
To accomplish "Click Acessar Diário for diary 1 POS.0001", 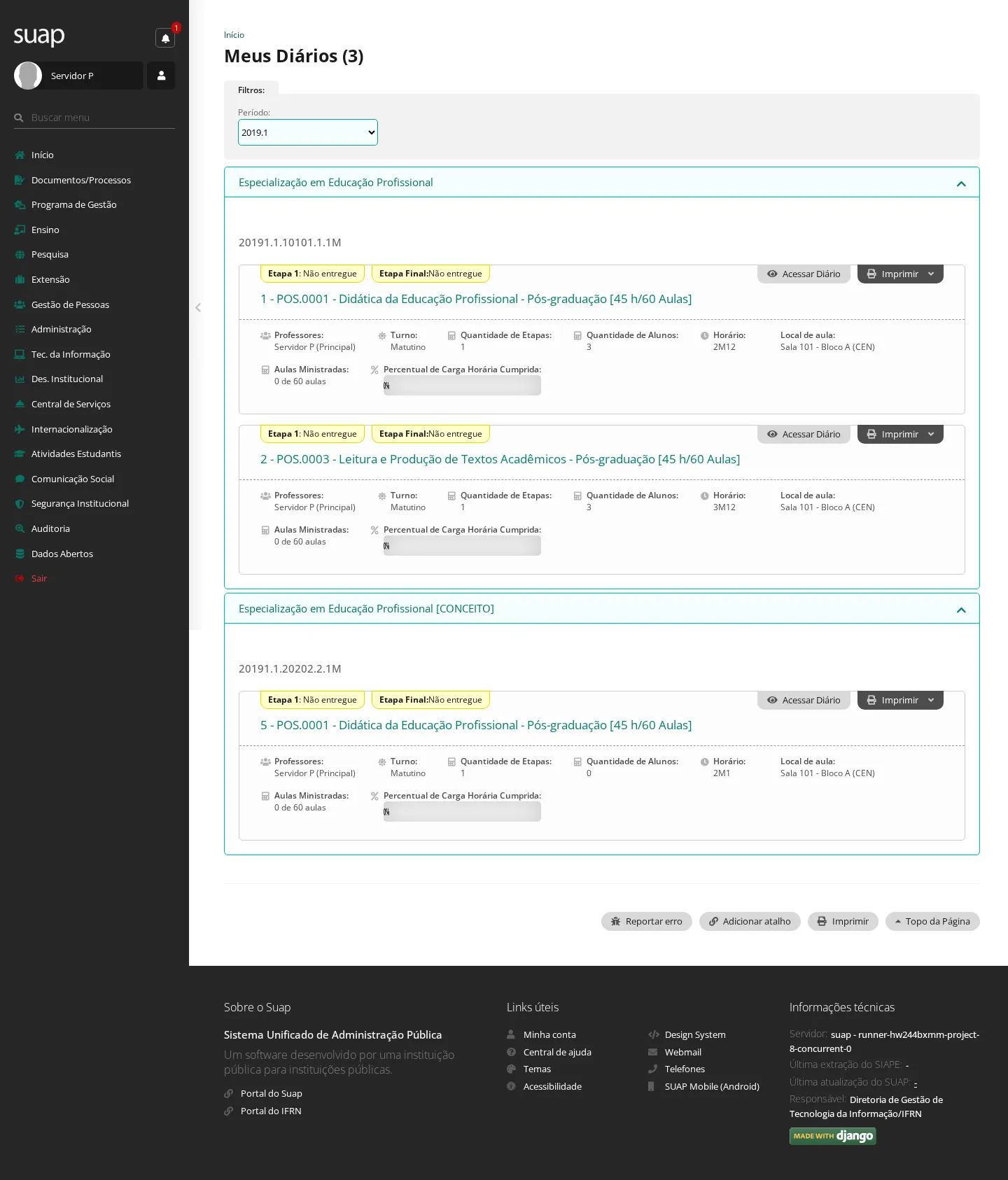I will (804, 274).
